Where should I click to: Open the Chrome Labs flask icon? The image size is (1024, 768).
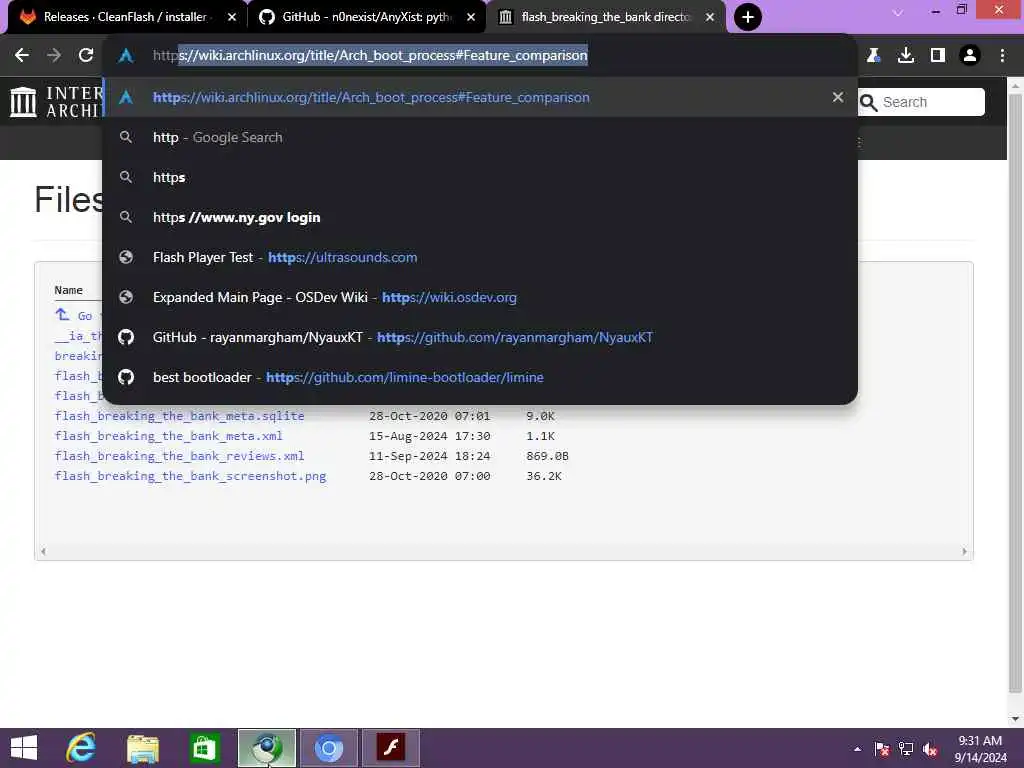coord(874,56)
